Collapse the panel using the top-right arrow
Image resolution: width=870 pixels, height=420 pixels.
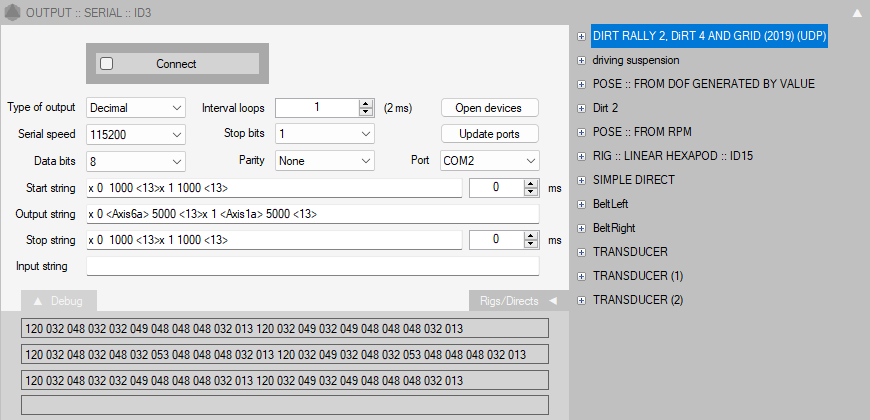tap(856, 13)
